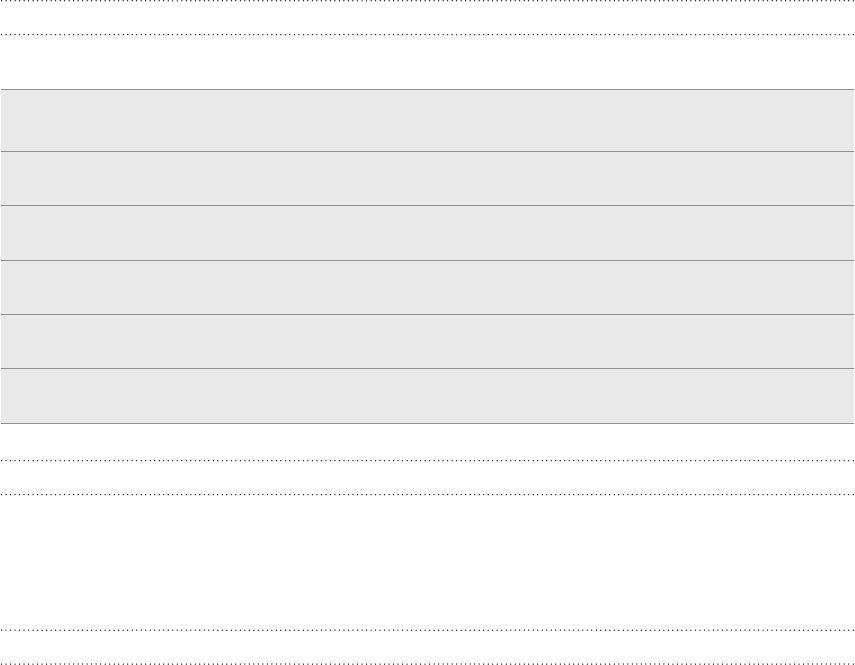Click divider between first and second gray rows
855x665 pixels.
(428, 152)
